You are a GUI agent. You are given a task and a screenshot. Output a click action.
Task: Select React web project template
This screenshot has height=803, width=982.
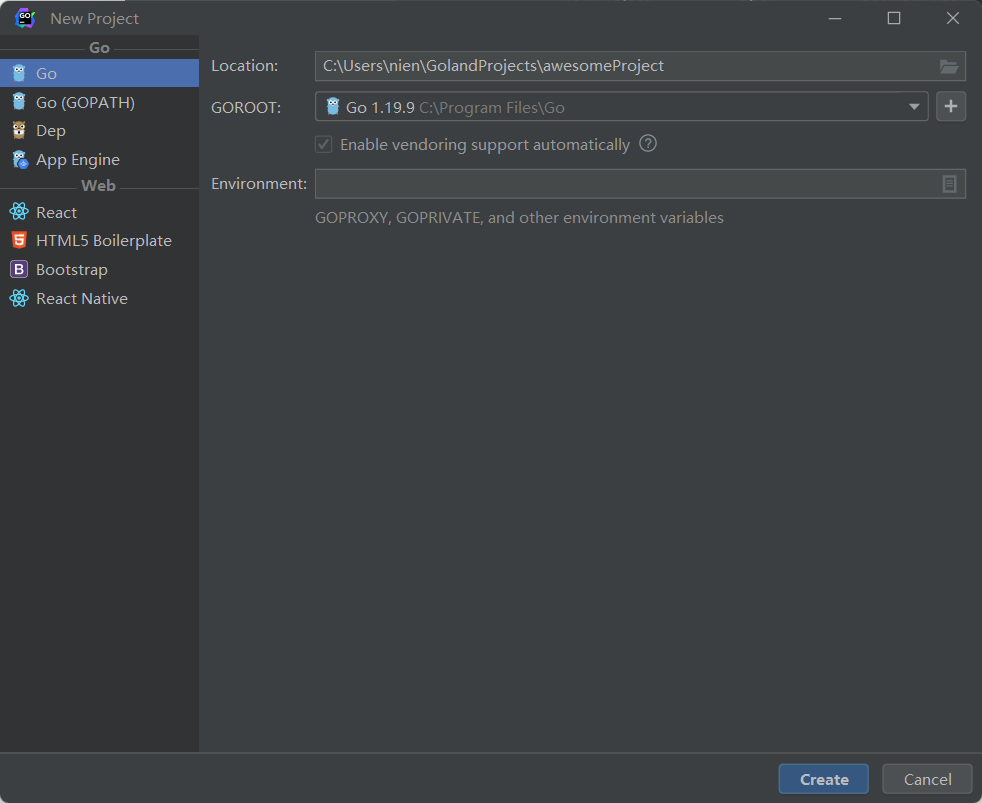pos(99,212)
